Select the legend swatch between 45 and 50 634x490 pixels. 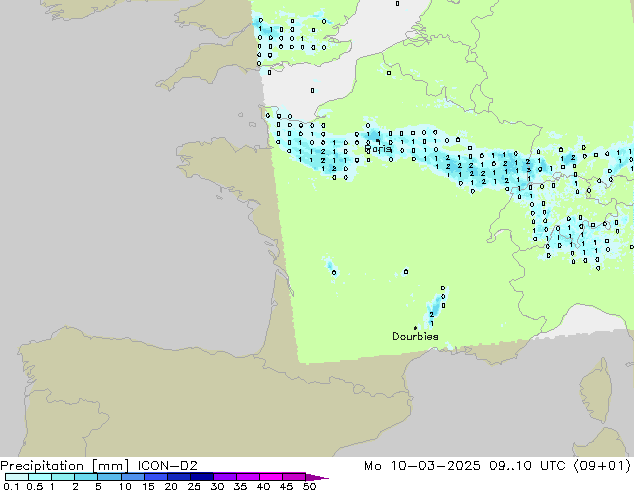[294, 477]
